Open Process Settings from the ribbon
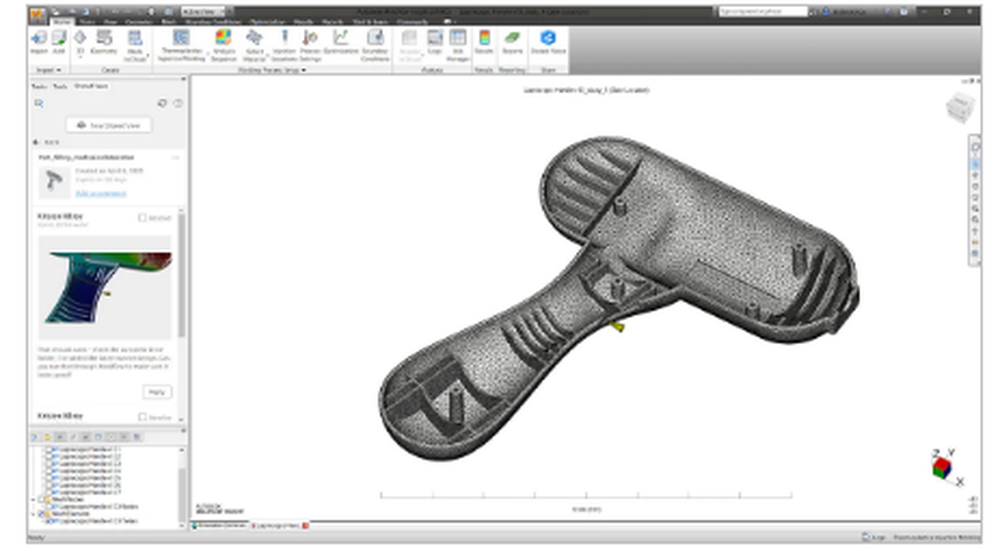The height and width of the screenshot is (559, 1000). (310, 45)
